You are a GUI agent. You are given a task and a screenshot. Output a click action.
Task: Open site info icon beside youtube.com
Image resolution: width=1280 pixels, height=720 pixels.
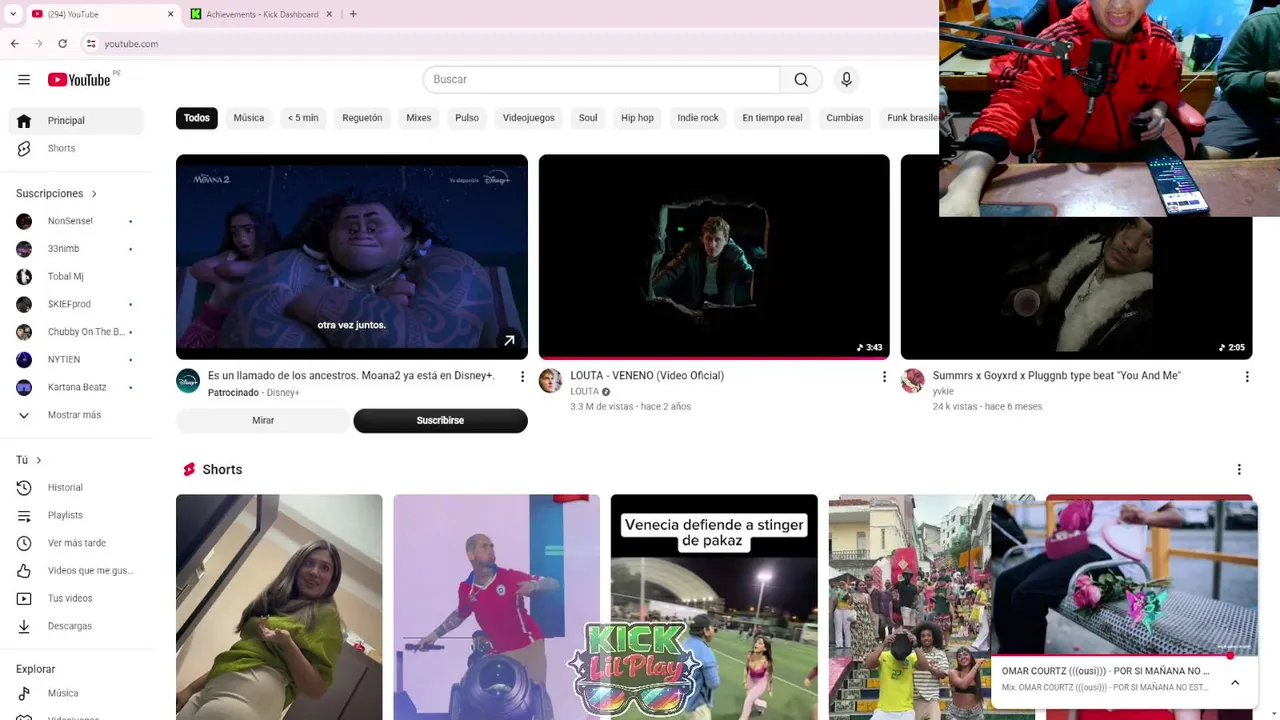[x=91, y=44]
